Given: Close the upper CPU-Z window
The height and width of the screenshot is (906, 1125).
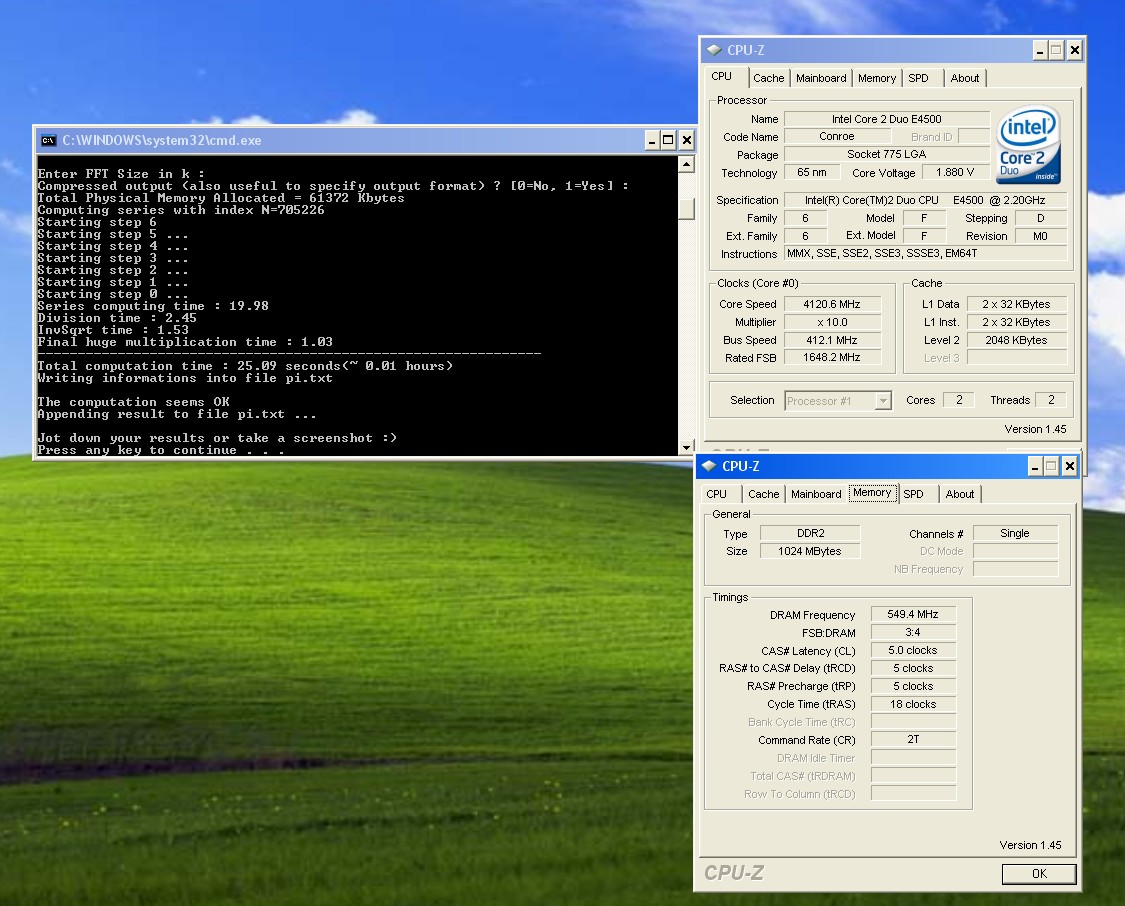Looking at the screenshot, I should tap(1075, 50).
